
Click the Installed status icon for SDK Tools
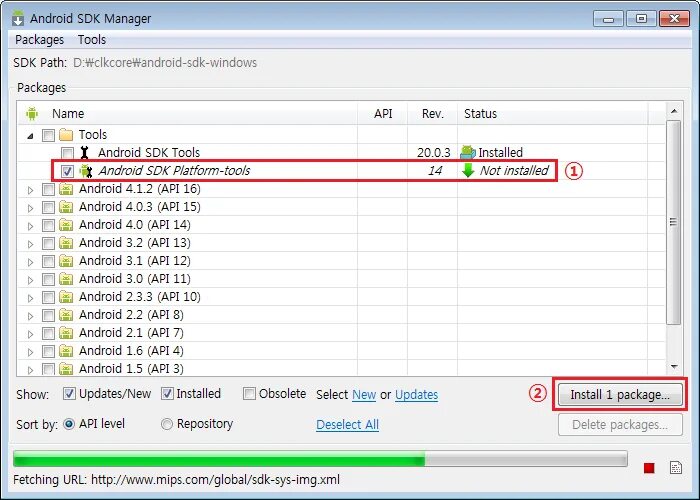[x=468, y=153]
